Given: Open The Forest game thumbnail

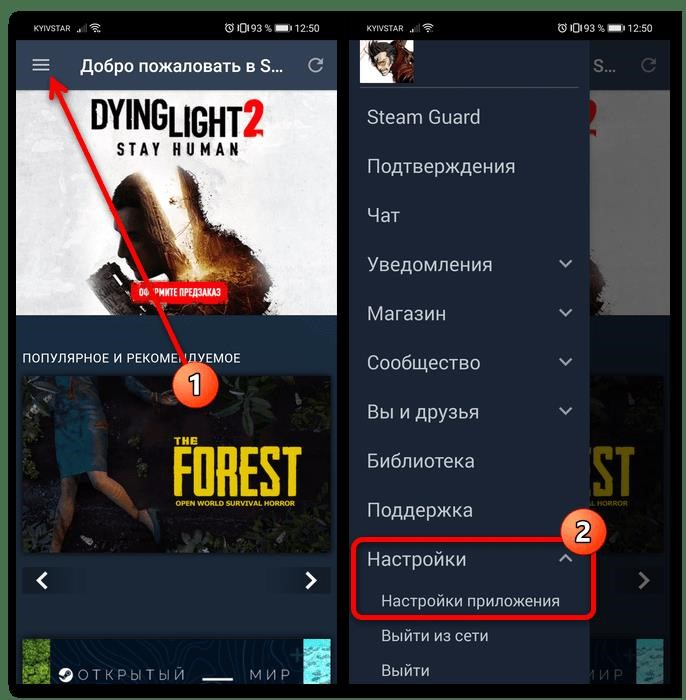Looking at the screenshot, I should 177,464.
